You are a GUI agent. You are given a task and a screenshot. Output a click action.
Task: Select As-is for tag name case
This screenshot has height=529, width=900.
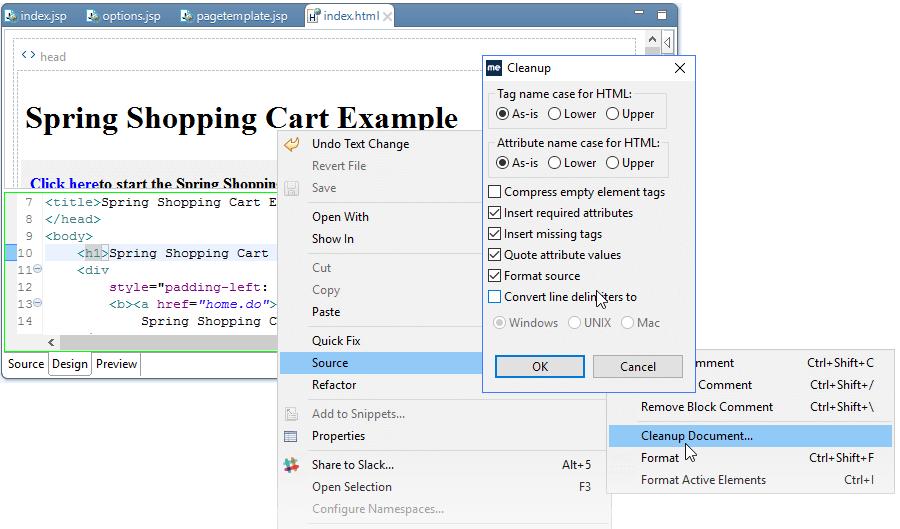[x=503, y=114]
